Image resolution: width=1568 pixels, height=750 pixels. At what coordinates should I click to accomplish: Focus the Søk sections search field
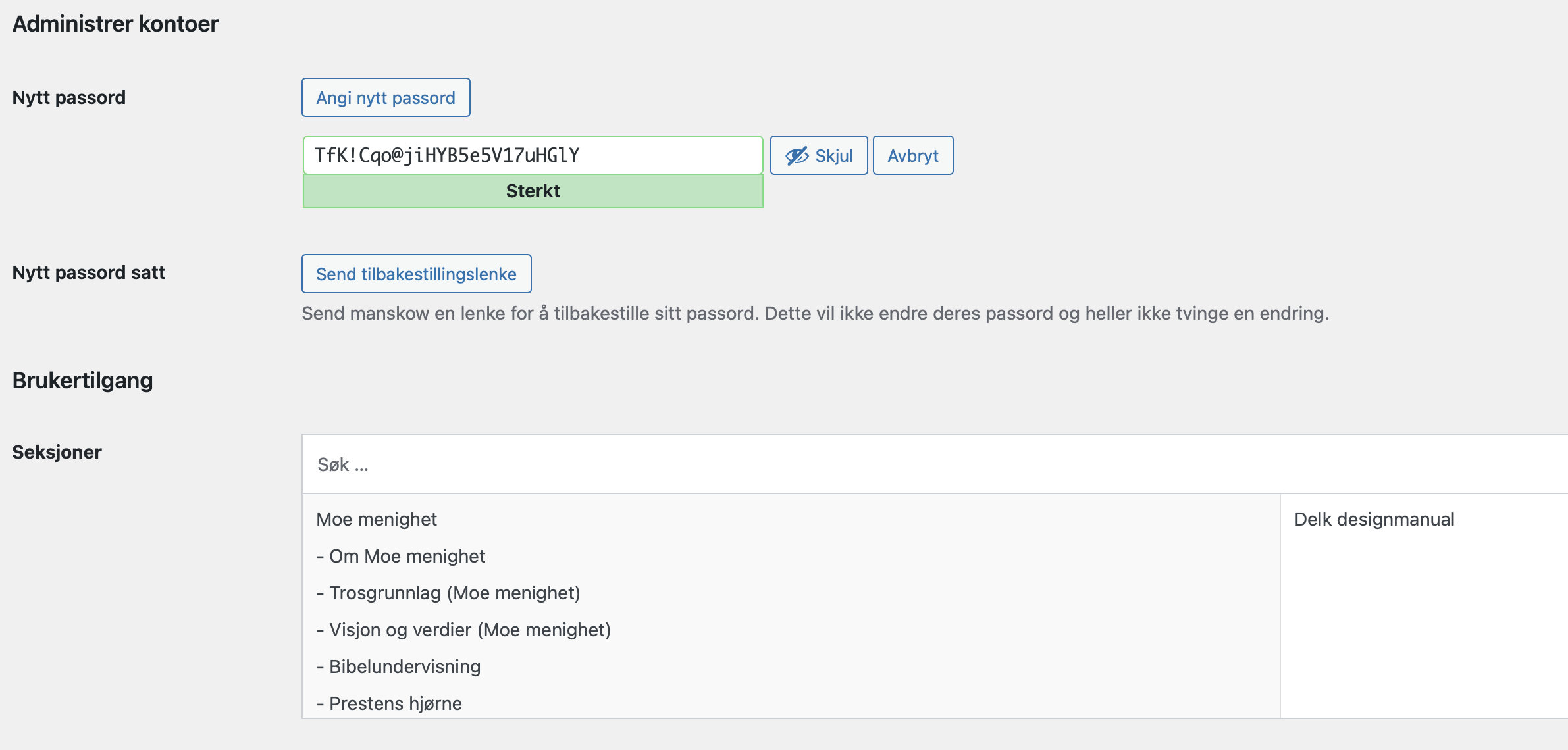pos(935,464)
